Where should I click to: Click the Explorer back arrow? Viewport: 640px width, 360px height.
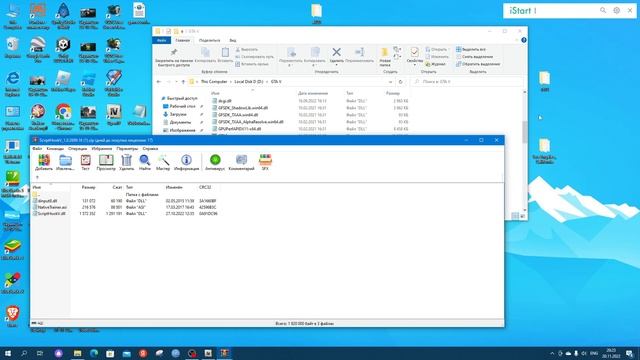[x=159, y=82]
